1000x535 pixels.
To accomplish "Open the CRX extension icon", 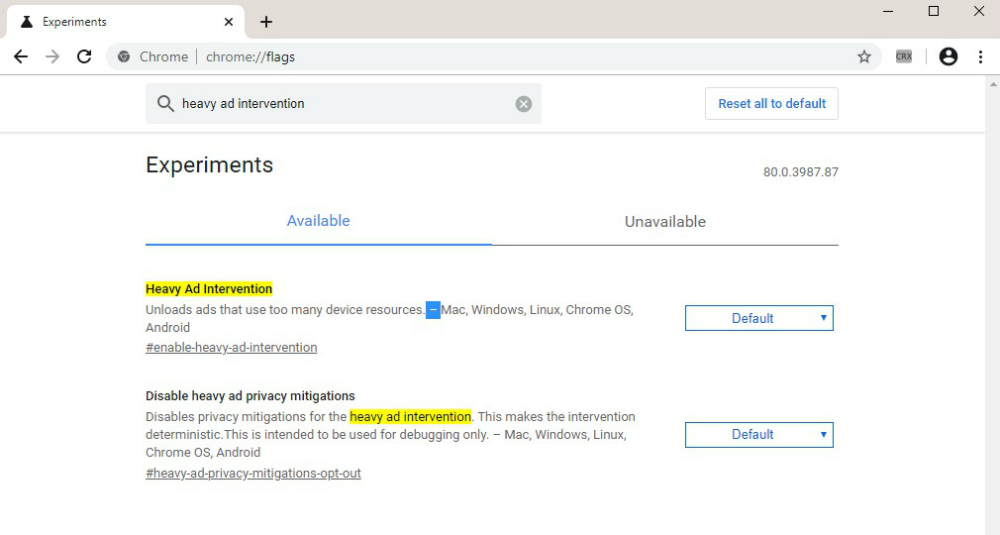I will click(904, 57).
